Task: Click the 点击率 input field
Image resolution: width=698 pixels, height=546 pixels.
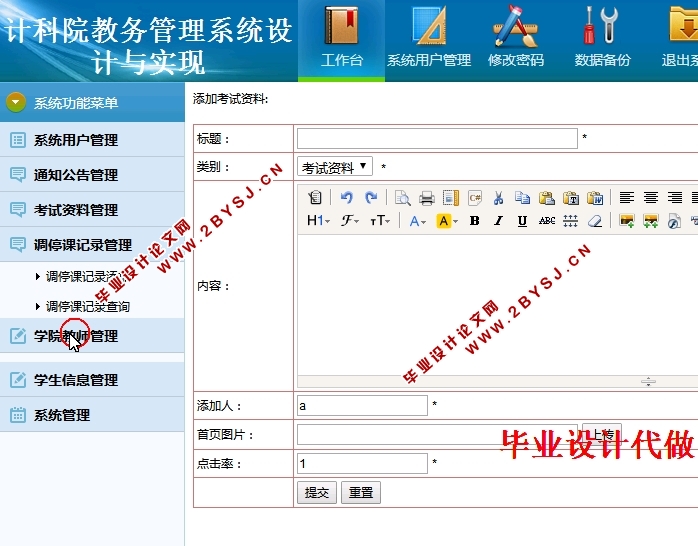Action: [x=362, y=463]
